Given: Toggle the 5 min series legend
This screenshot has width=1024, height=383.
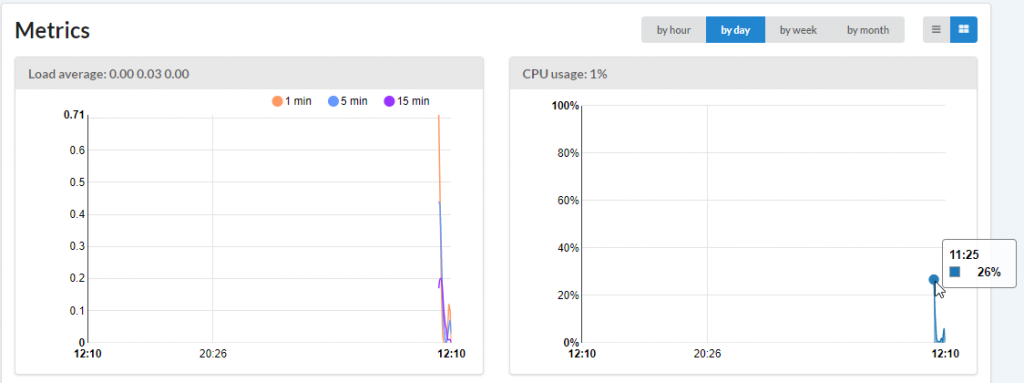Looking at the screenshot, I should (x=347, y=101).
